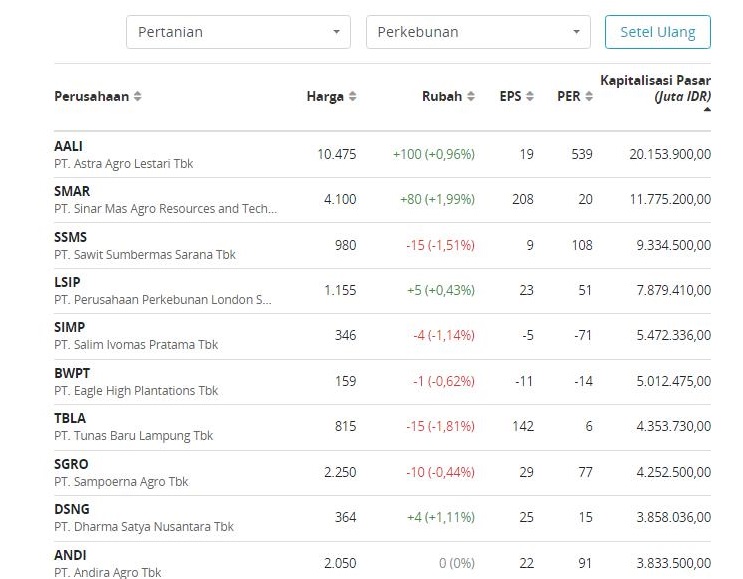
Task: Click SGRO change -10 (-0,44%)
Action: (440, 472)
